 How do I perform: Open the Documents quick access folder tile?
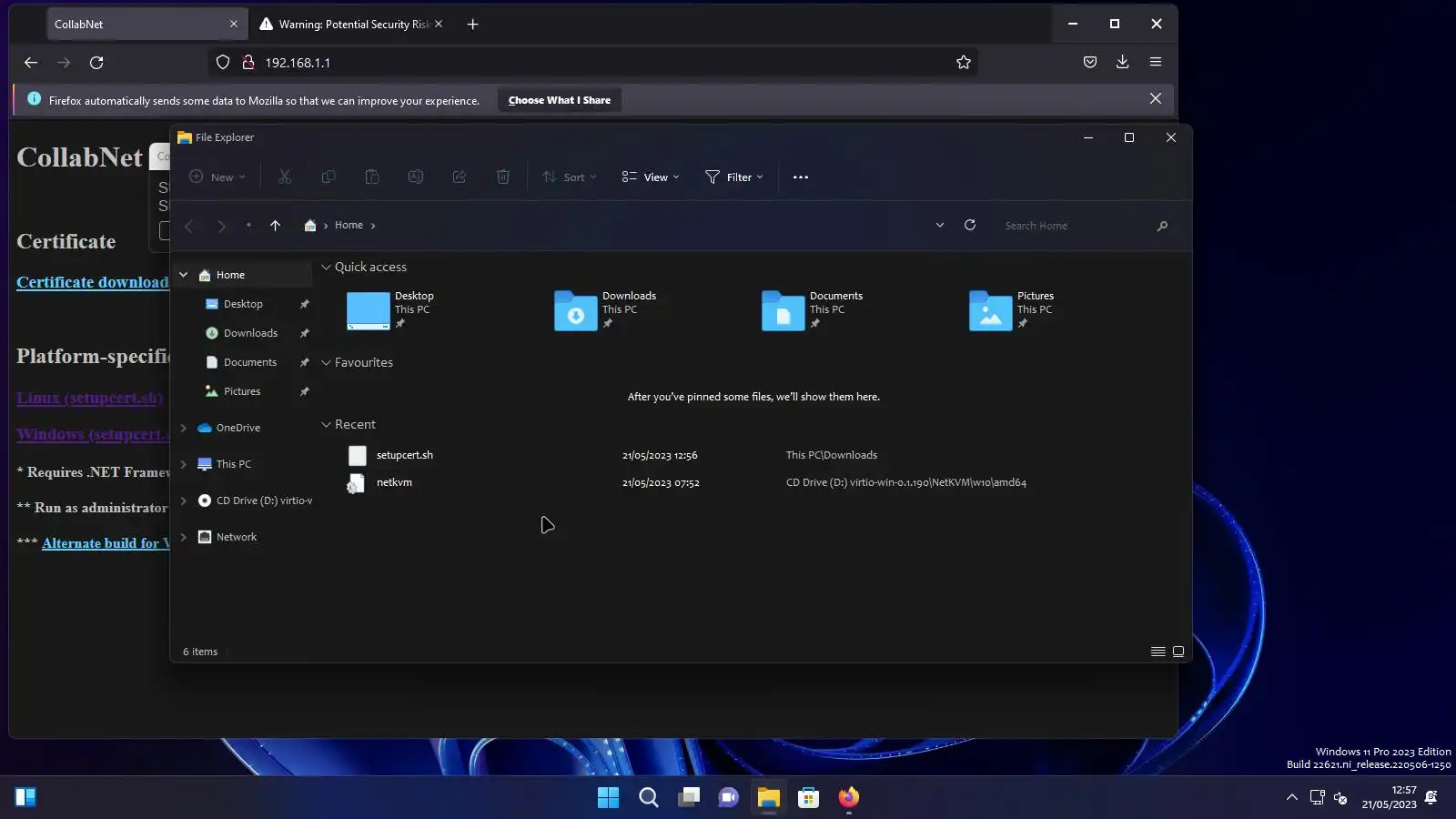[x=813, y=310]
